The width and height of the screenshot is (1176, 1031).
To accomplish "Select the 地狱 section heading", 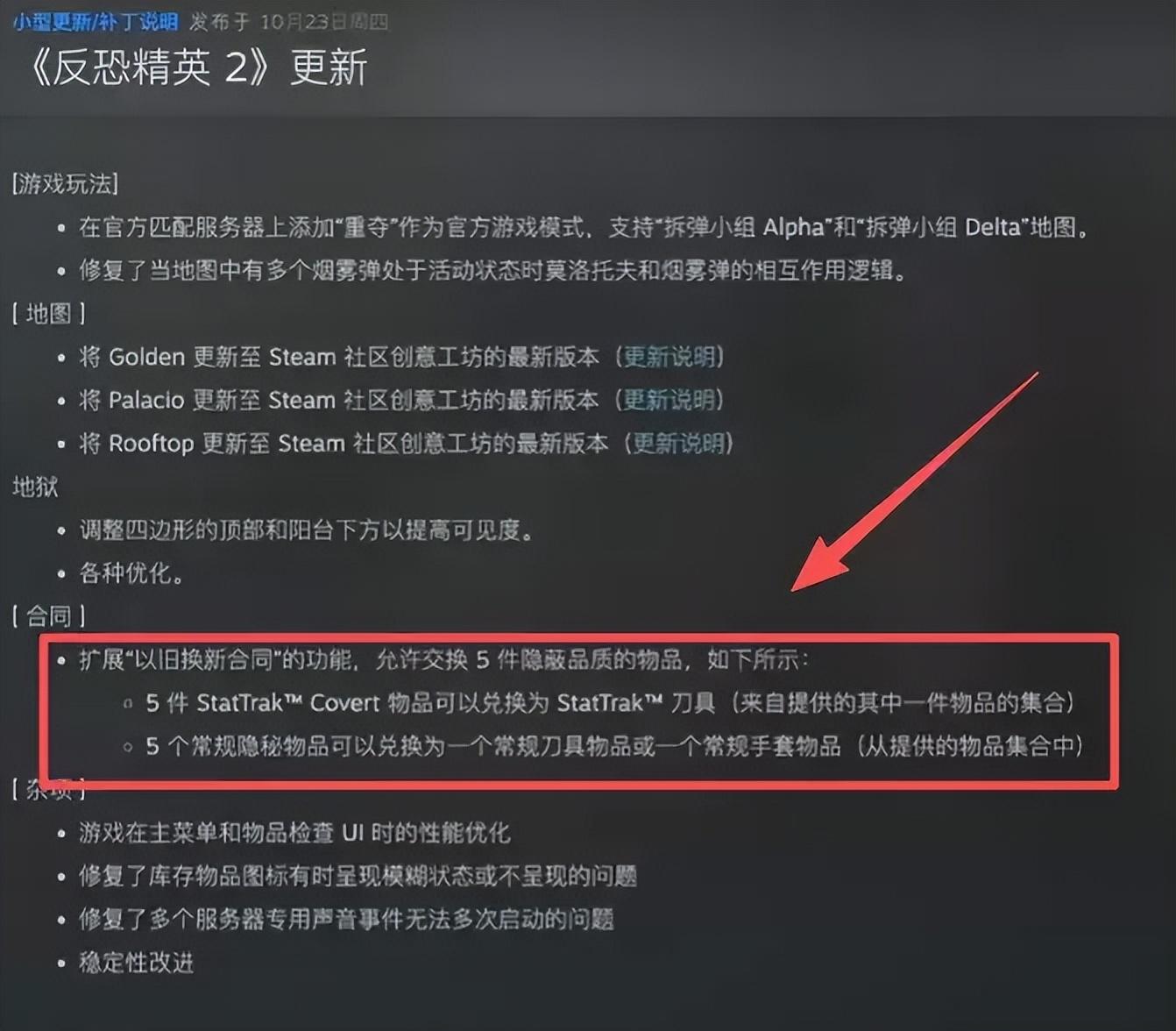I will 35,487.
